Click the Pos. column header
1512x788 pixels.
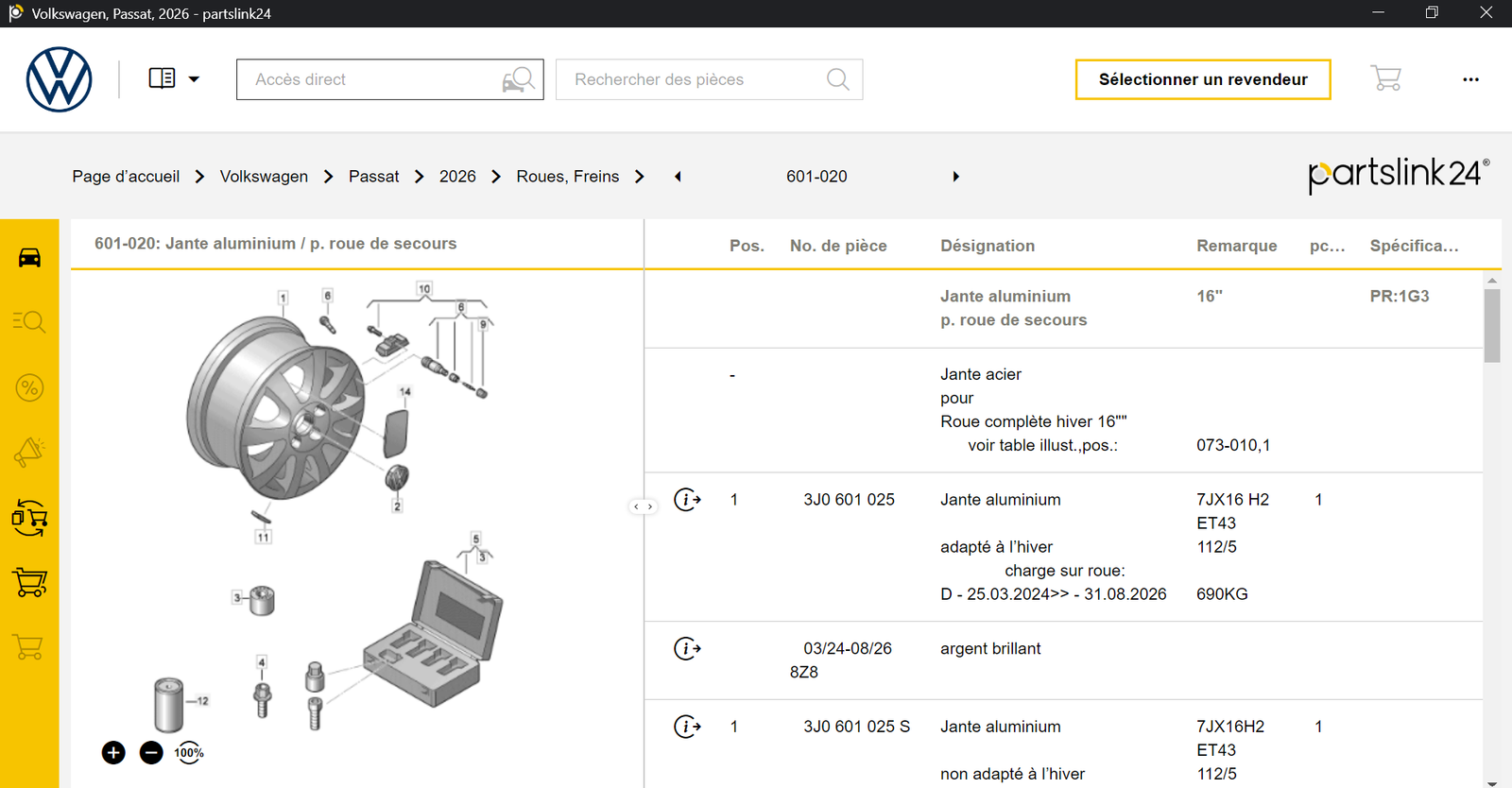747,246
